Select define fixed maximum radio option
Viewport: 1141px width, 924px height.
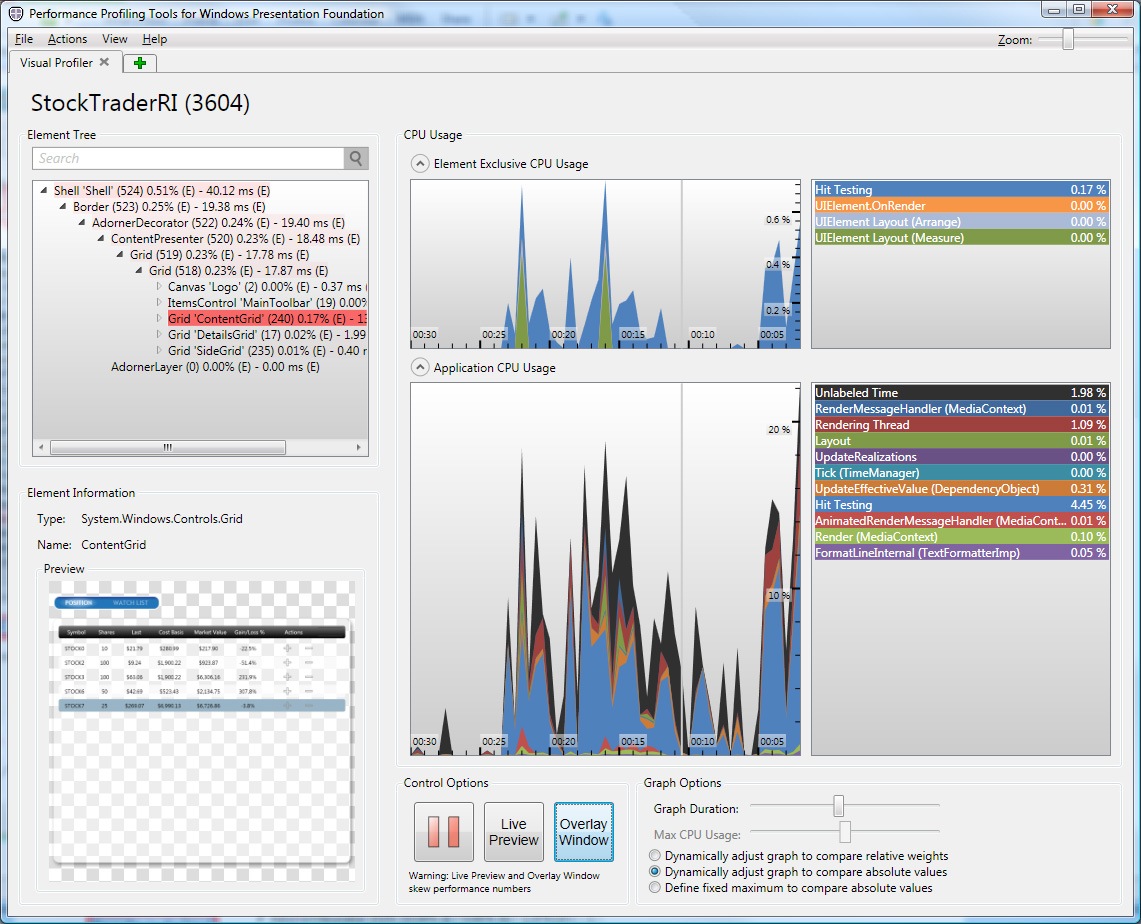click(x=655, y=888)
